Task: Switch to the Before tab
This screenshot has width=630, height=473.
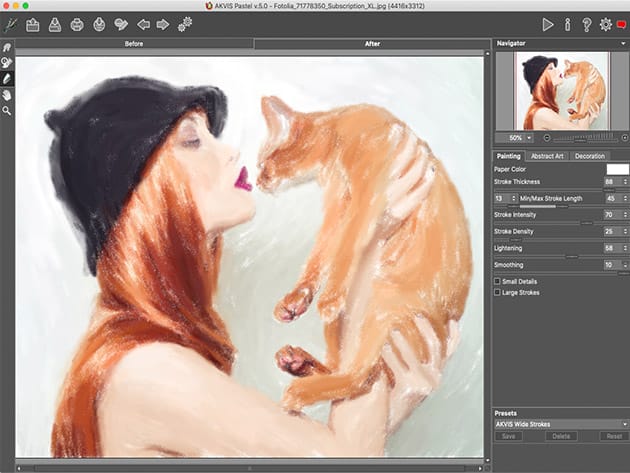Action: tap(134, 45)
